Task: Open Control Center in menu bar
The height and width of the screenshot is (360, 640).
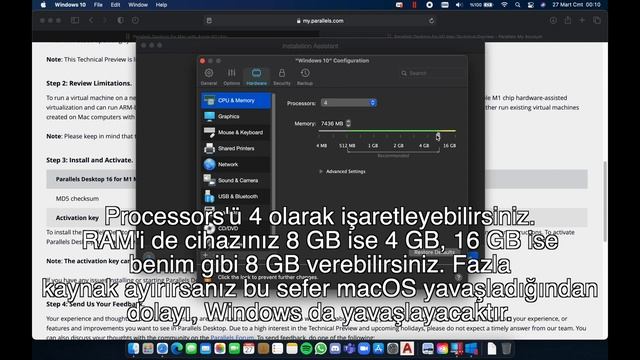Action: (530, 5)
